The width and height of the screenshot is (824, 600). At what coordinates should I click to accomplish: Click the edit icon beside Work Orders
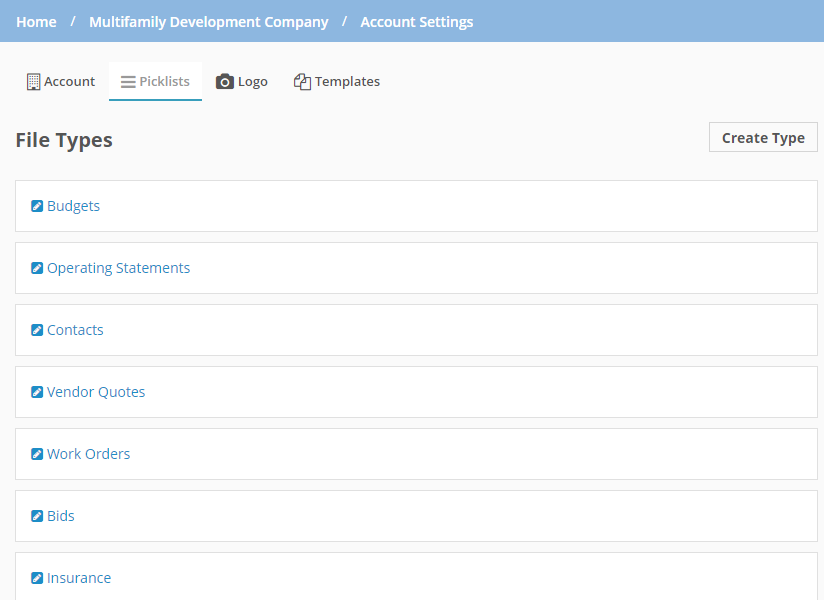click(x=37, y=454)
